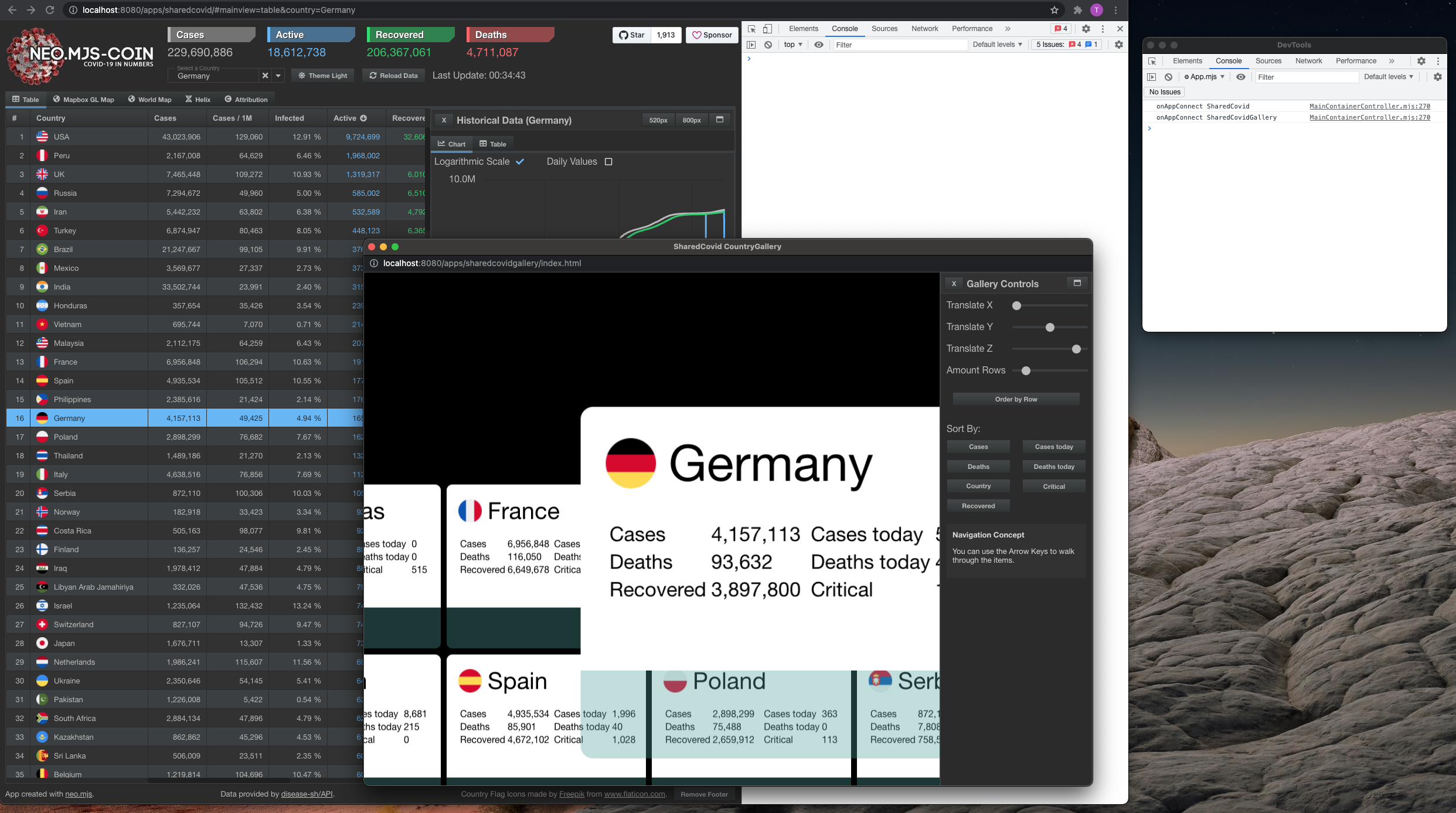This screenshot has height=813, width=1456.
Task: Click the Active column sort arrow icon
Action: tap(363, 118)
